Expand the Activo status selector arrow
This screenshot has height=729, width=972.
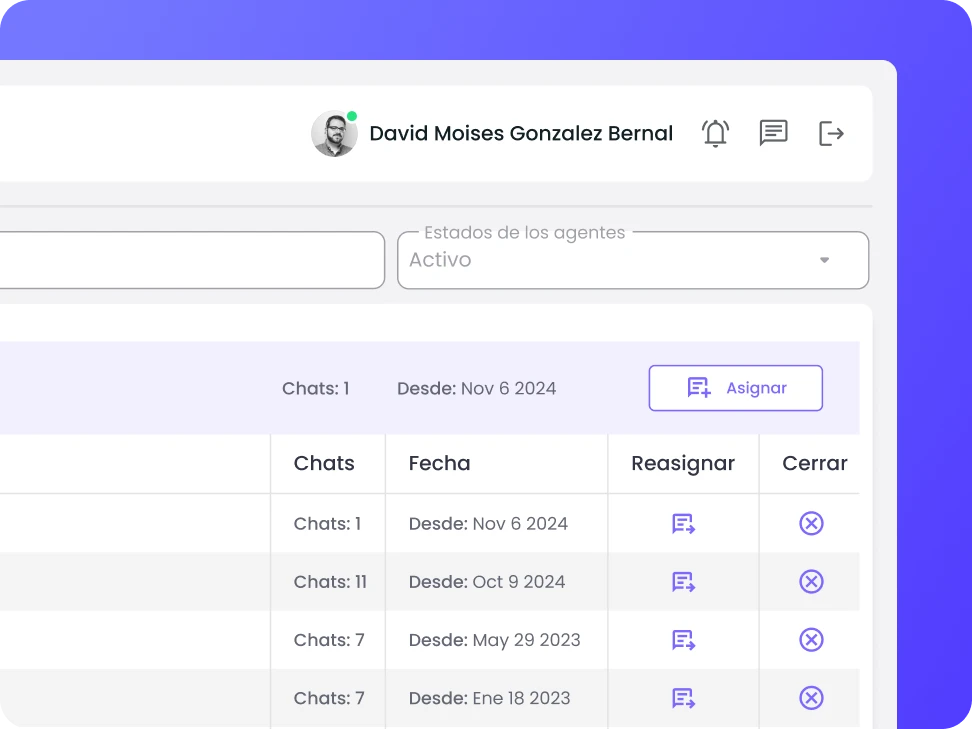(x=824, y=260)
